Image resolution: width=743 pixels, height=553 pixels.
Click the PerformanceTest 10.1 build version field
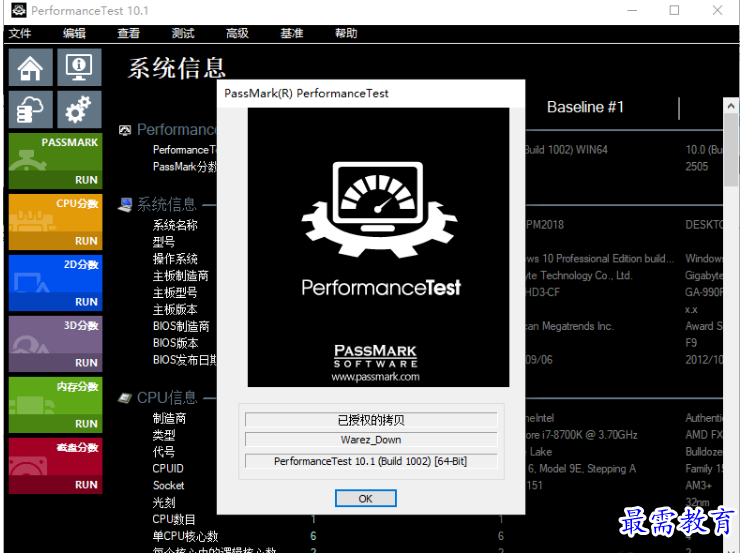click(x=371, y=461)
